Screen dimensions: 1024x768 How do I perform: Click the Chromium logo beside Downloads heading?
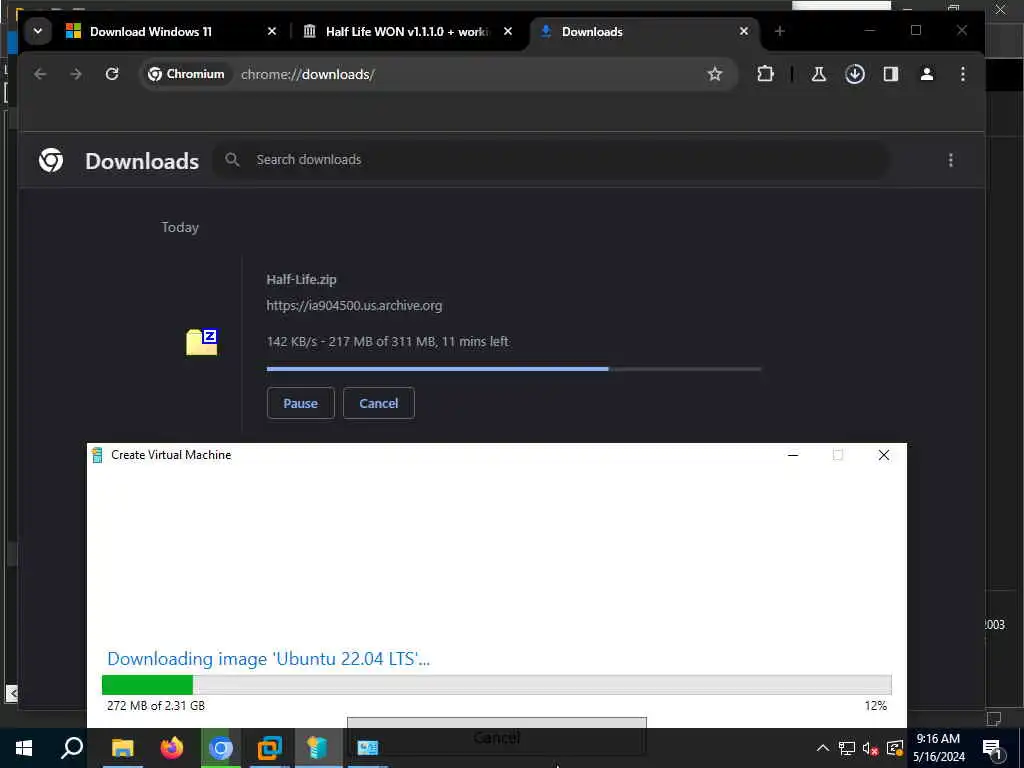click(51, 160)
